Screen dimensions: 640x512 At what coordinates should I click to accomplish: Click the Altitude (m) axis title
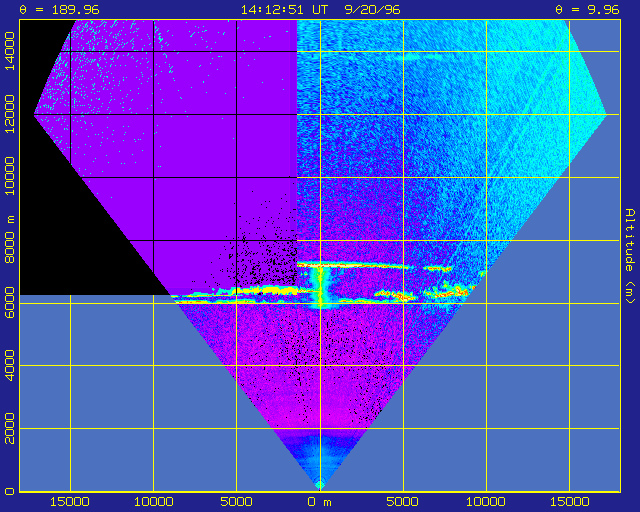click(x=631, y=256)
